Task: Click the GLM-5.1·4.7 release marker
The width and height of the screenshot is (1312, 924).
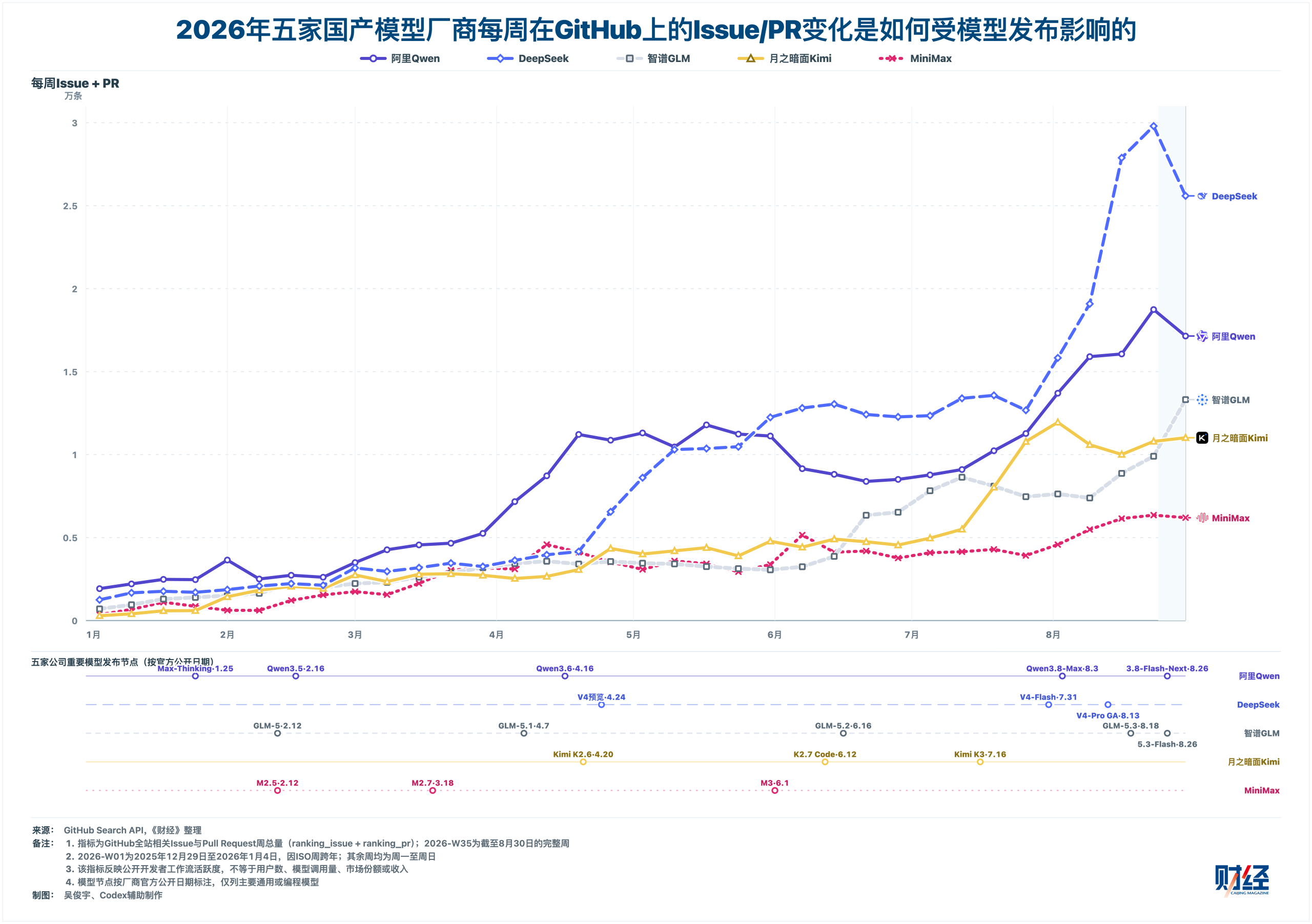Action: point(524,733)
